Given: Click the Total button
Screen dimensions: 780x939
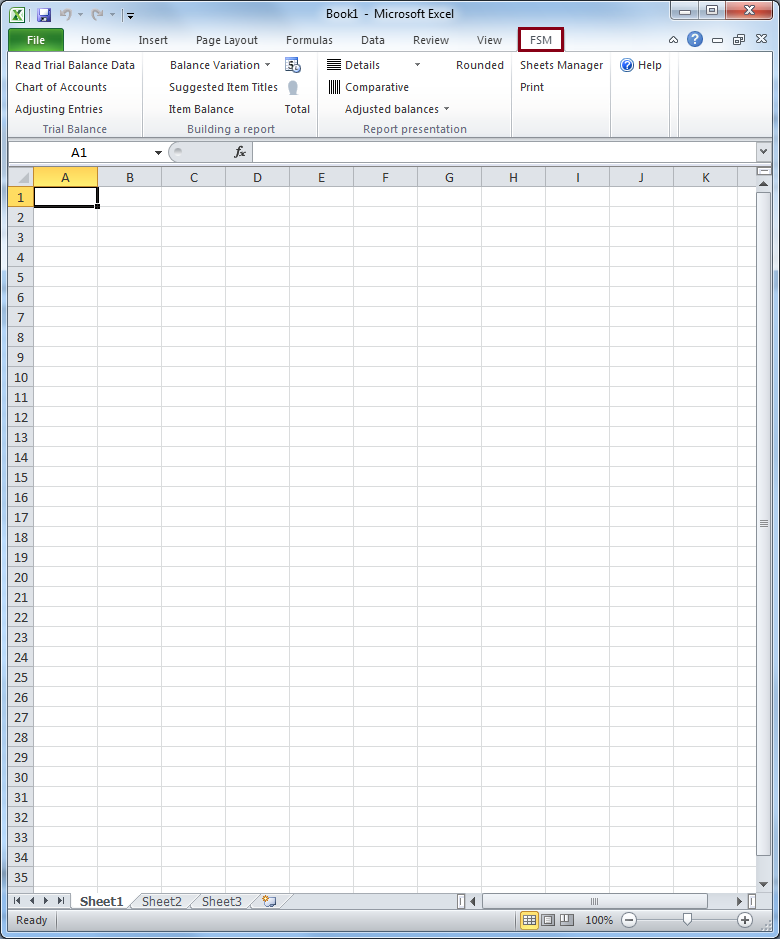Looking at the screenshot, I should [x=297, y=110].
